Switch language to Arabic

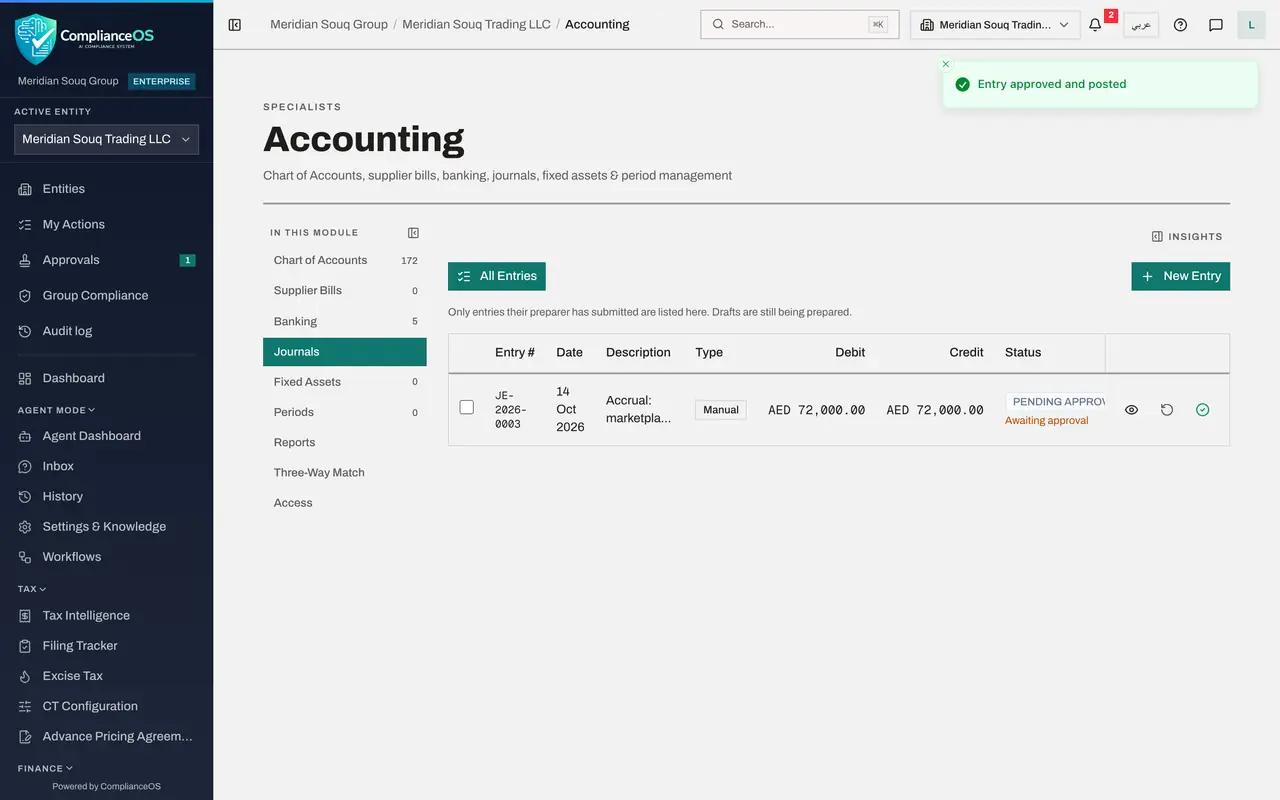pos(1141,25)
